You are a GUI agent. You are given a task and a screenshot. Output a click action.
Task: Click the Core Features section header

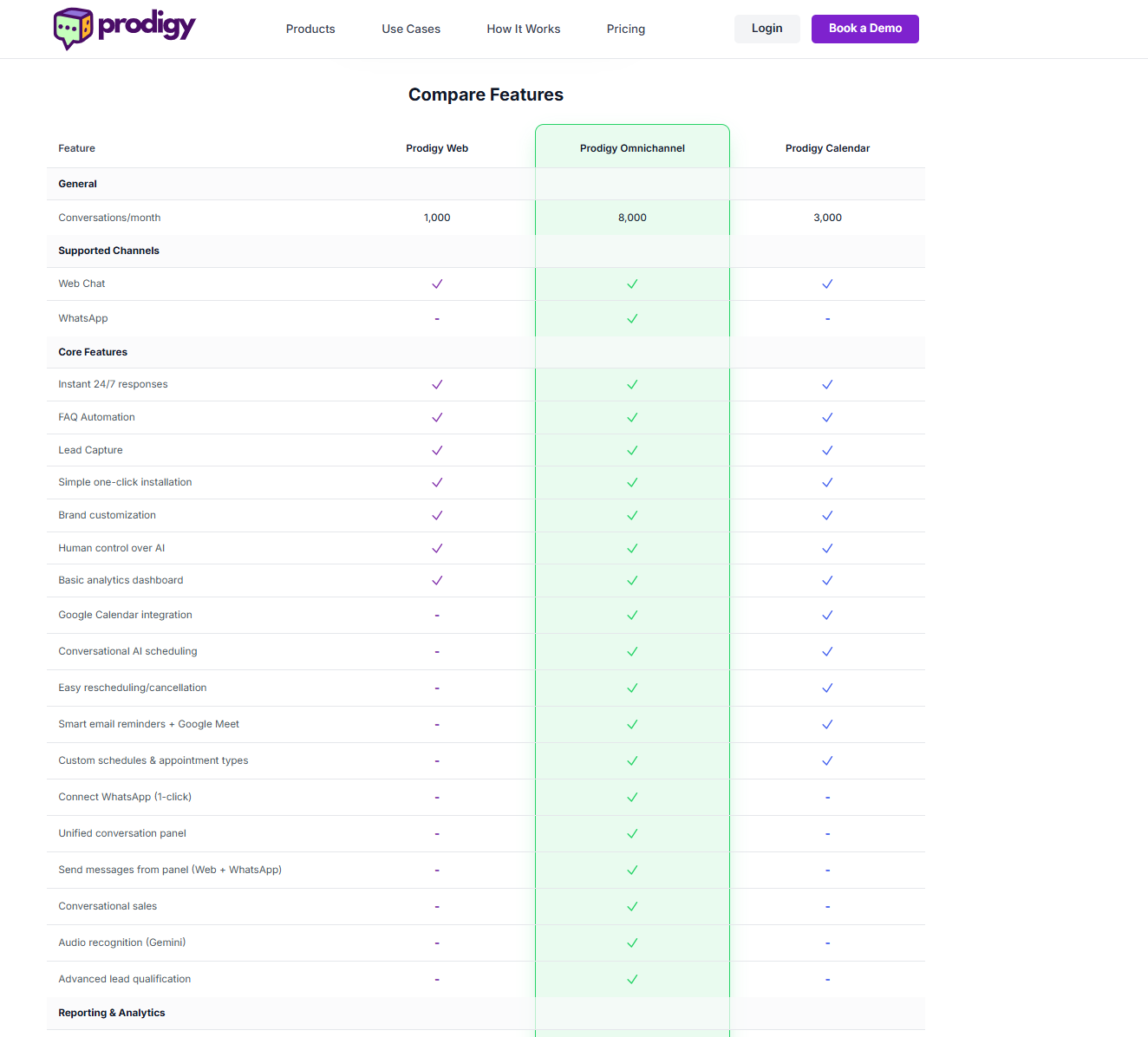(x=93, y=352)
